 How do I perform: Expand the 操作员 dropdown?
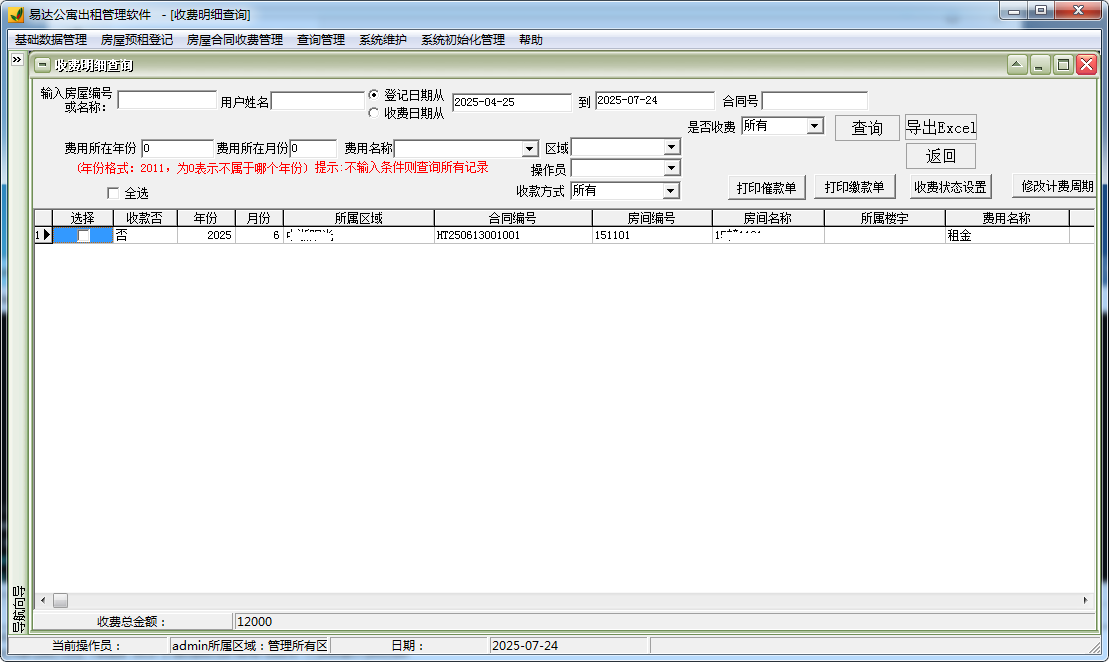[x=672, y=167]
